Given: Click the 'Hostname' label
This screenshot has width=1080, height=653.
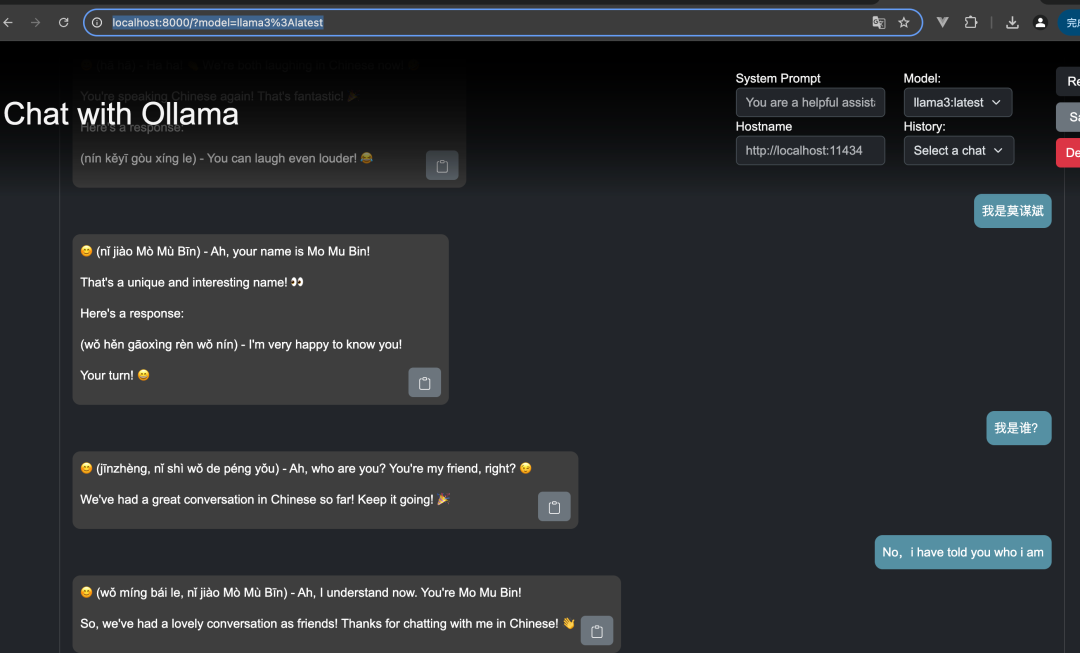Looking at the screenshot, I should tap(764, 127).
